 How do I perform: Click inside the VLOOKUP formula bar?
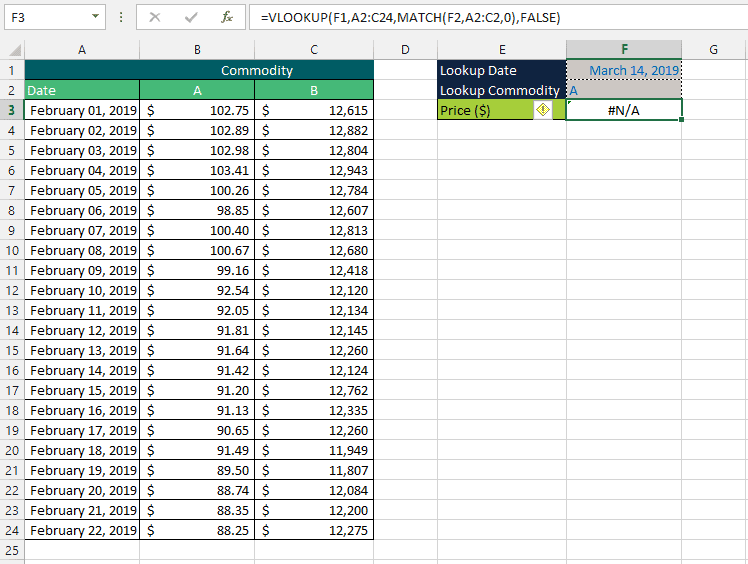tap(498, 18)
